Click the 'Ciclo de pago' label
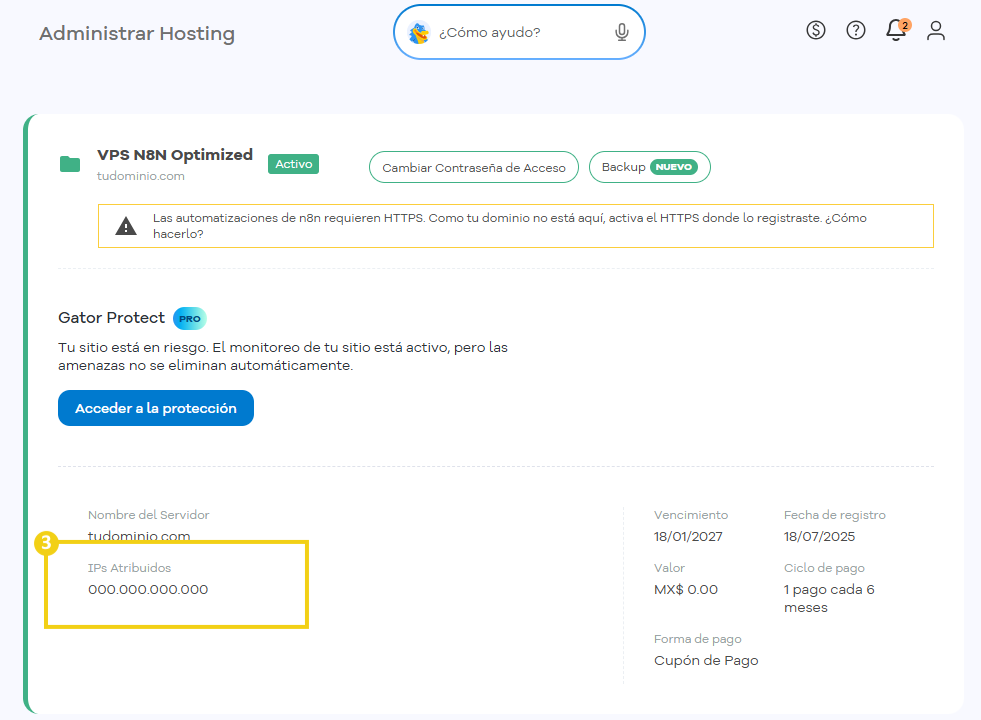 coord(824,568)
